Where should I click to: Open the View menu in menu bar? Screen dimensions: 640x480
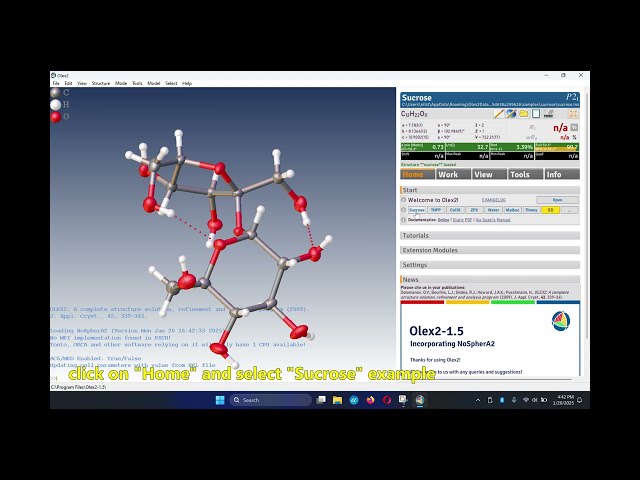tap(82, 83)
